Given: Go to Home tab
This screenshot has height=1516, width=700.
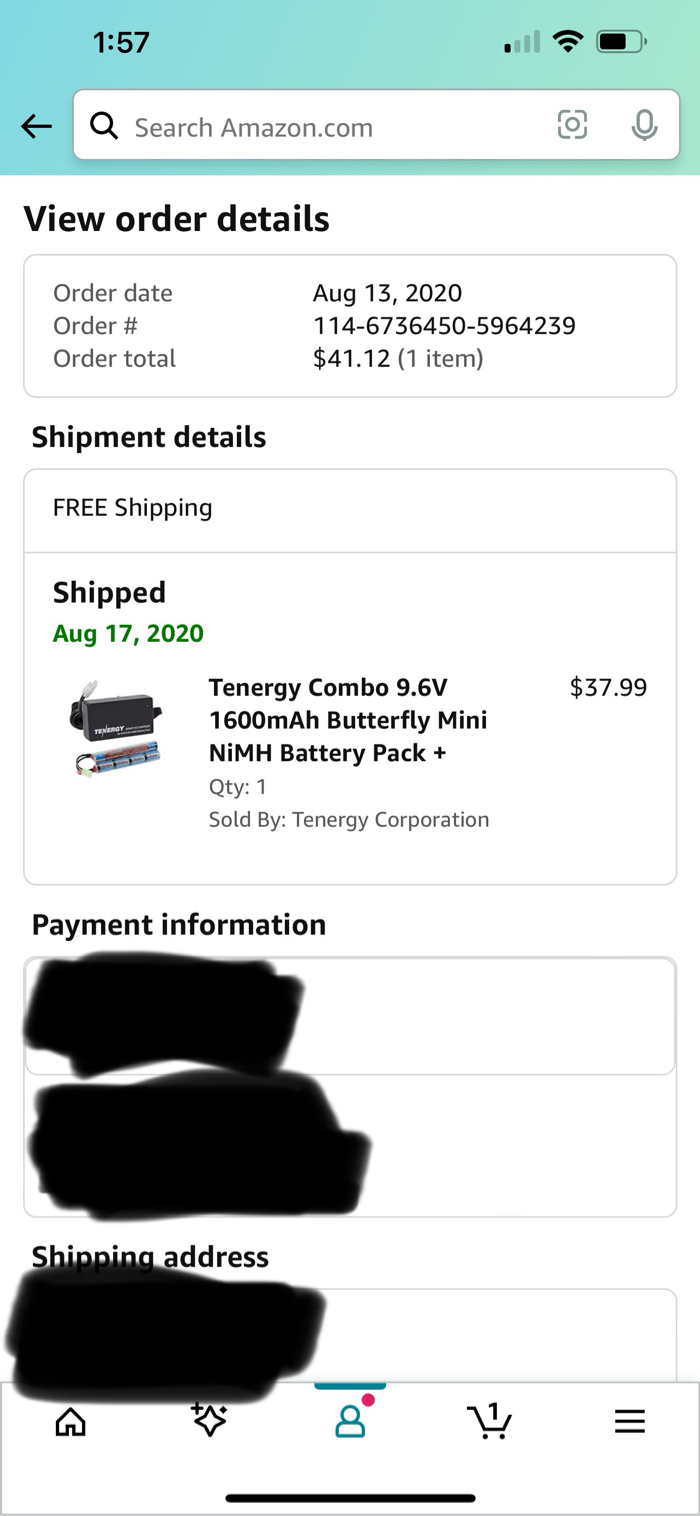Looking at the screenshot, I should [x=70, y=1421].
